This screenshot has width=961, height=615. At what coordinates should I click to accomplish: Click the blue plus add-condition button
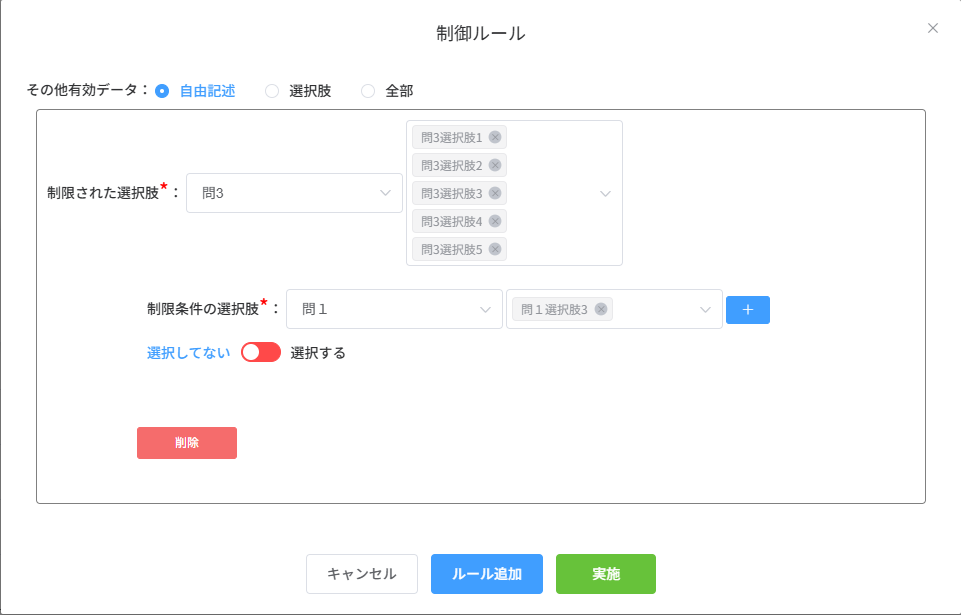click(747, 310)
